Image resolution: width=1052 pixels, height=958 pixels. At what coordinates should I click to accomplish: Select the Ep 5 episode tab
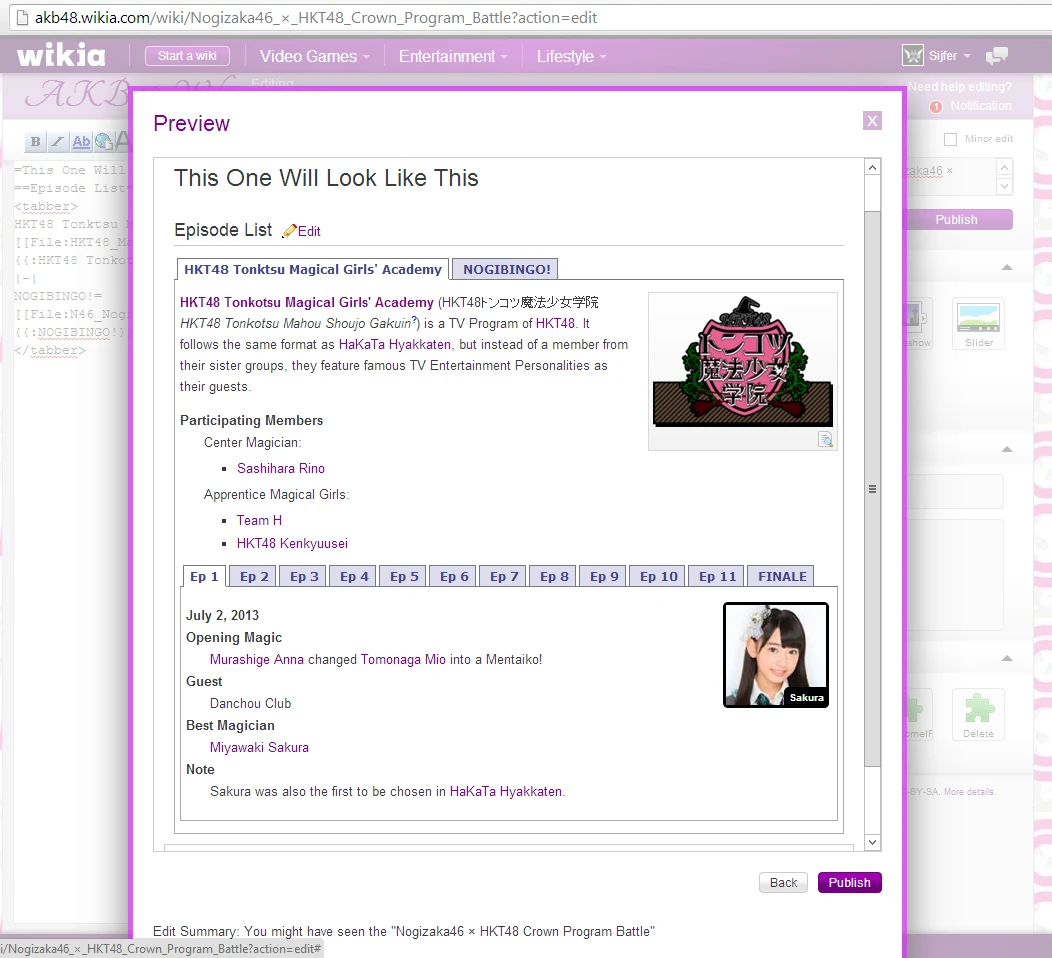[x=404, y=576]
